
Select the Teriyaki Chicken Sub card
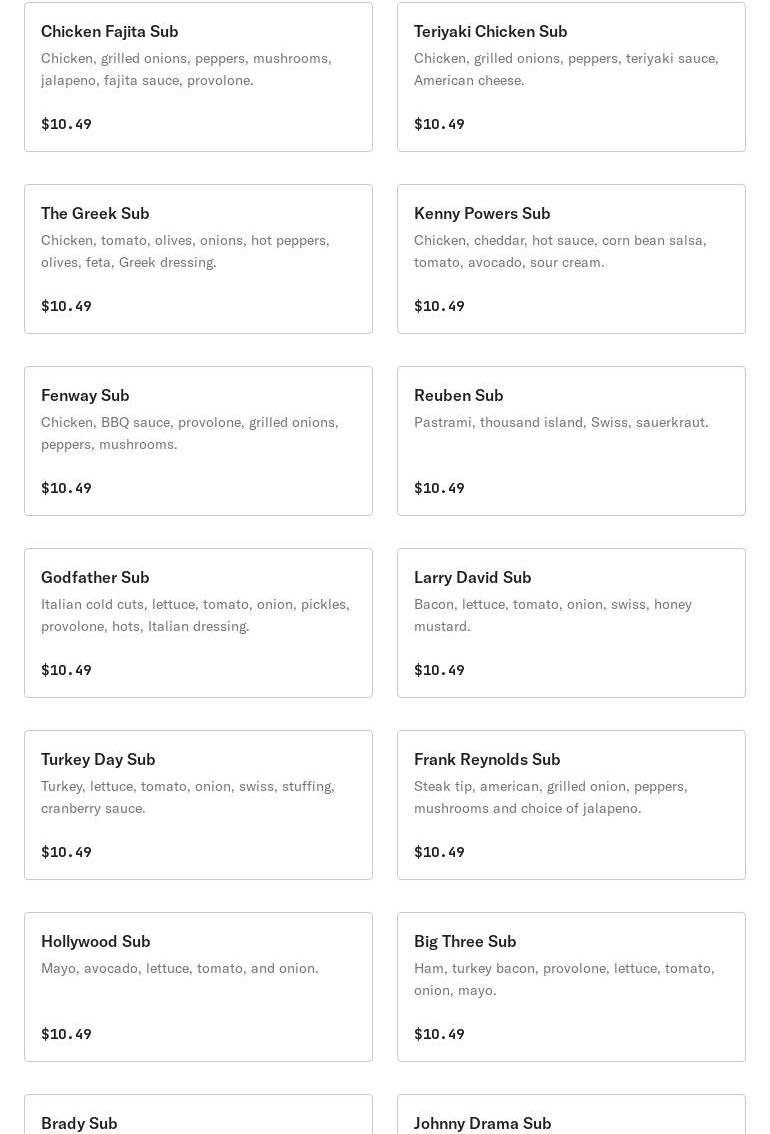pyautogui.click(x=571, y=77)
